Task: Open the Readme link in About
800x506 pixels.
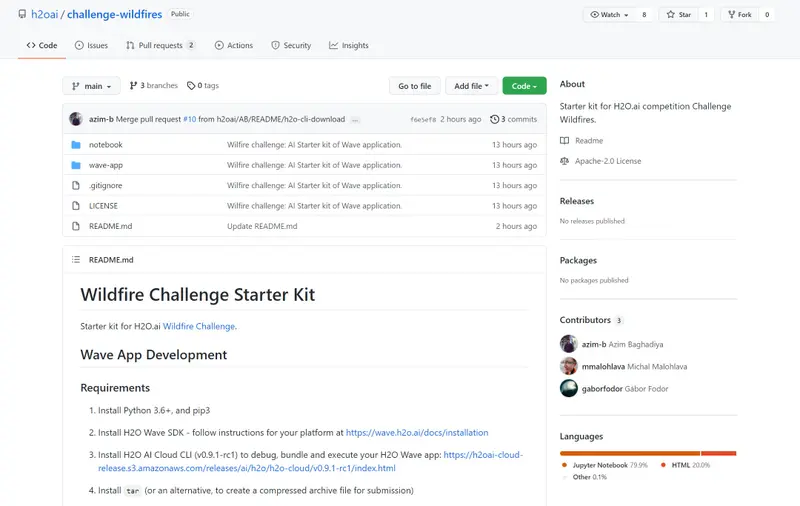Action: point(582,141)
